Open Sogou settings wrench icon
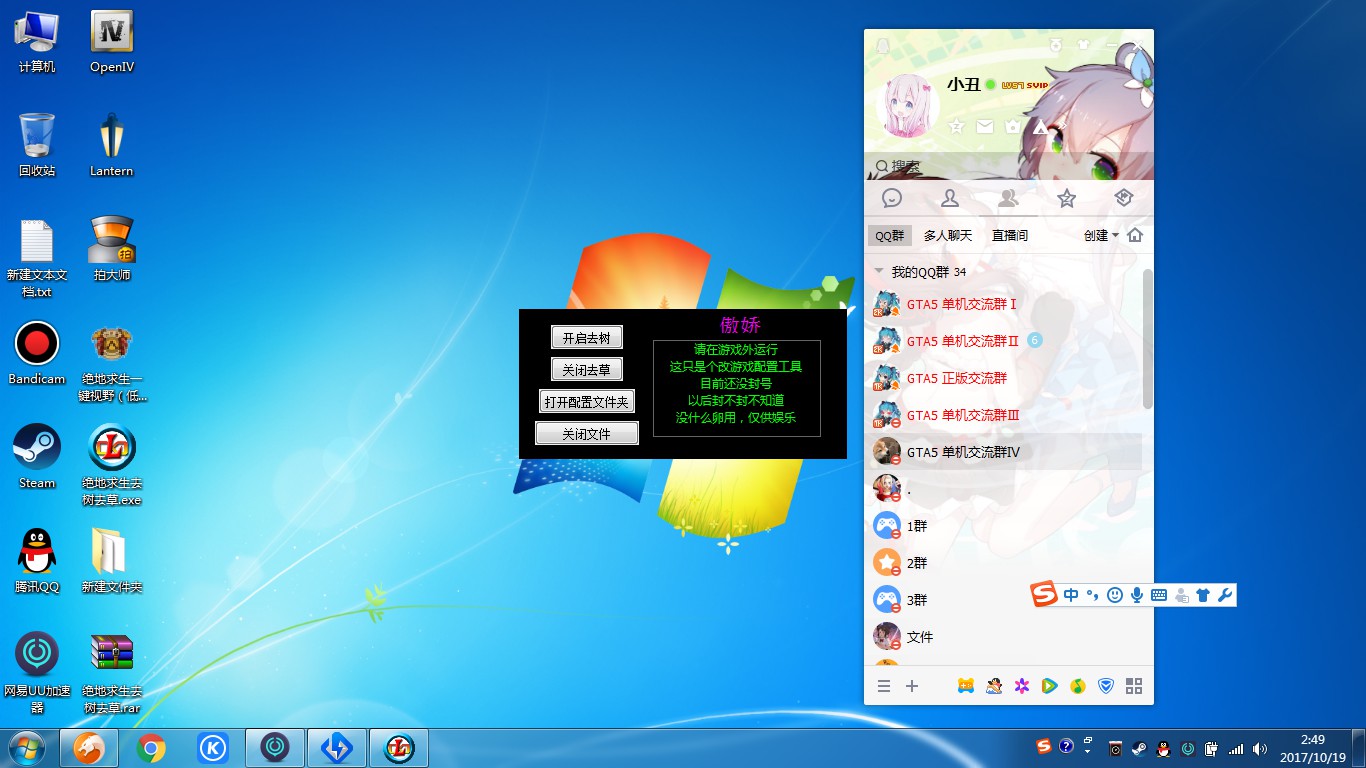The height and width of the screenshot is (768, 1366). 1225,595
